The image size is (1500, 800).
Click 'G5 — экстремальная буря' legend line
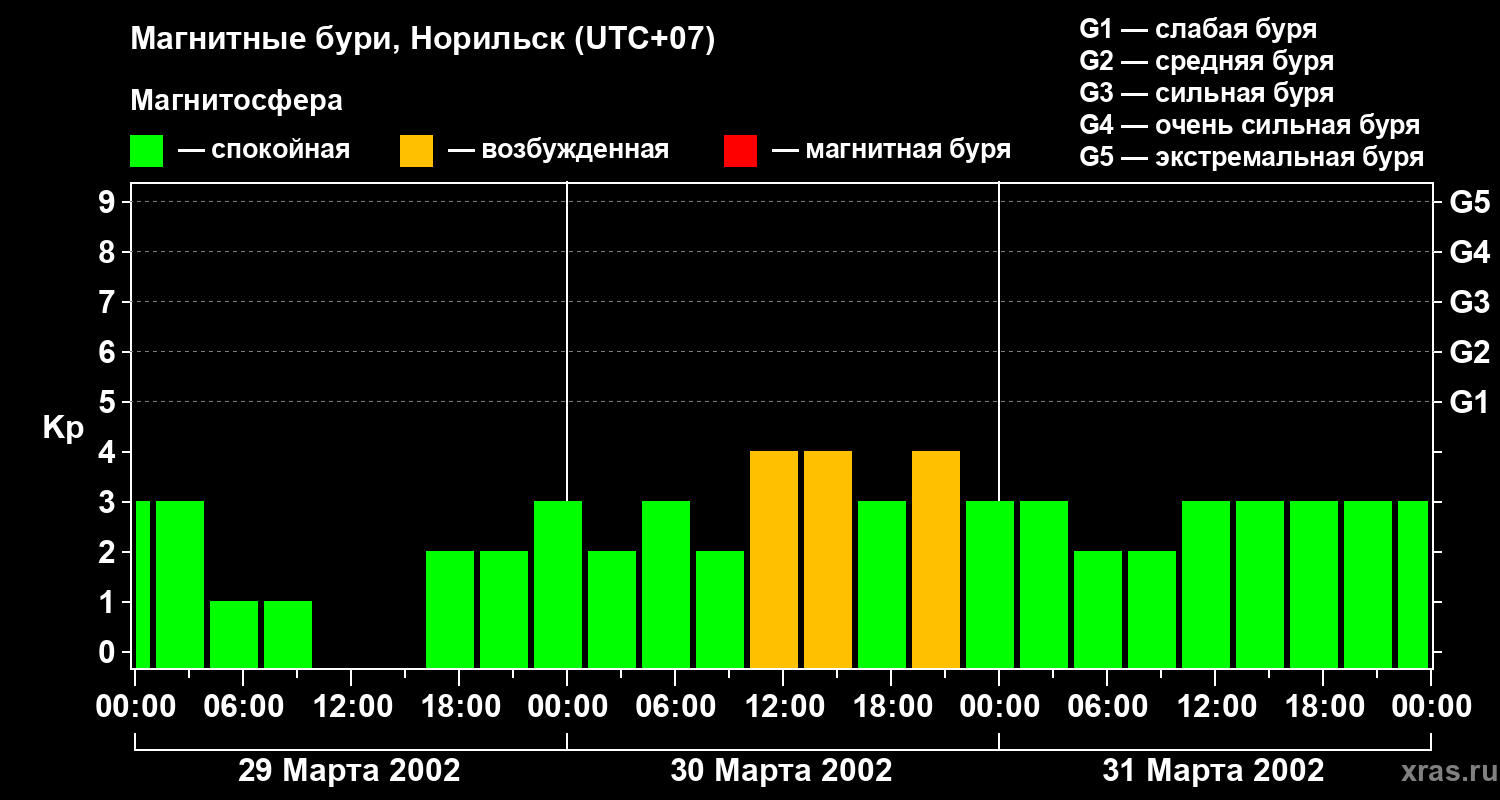pos(1252,158)
